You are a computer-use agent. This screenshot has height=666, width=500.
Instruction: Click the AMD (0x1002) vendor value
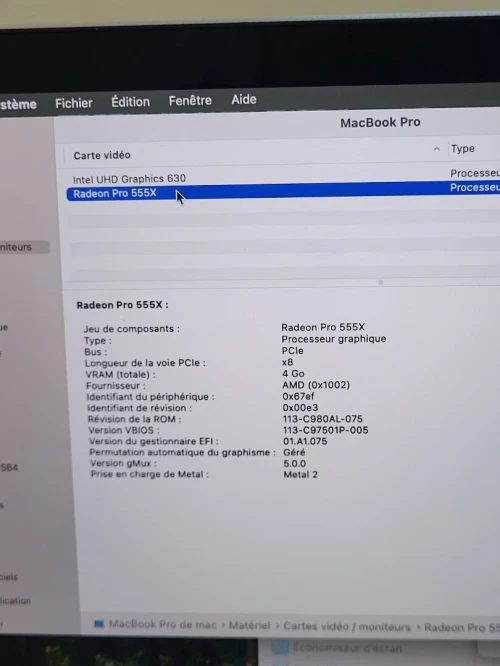[x=316, y=385]
